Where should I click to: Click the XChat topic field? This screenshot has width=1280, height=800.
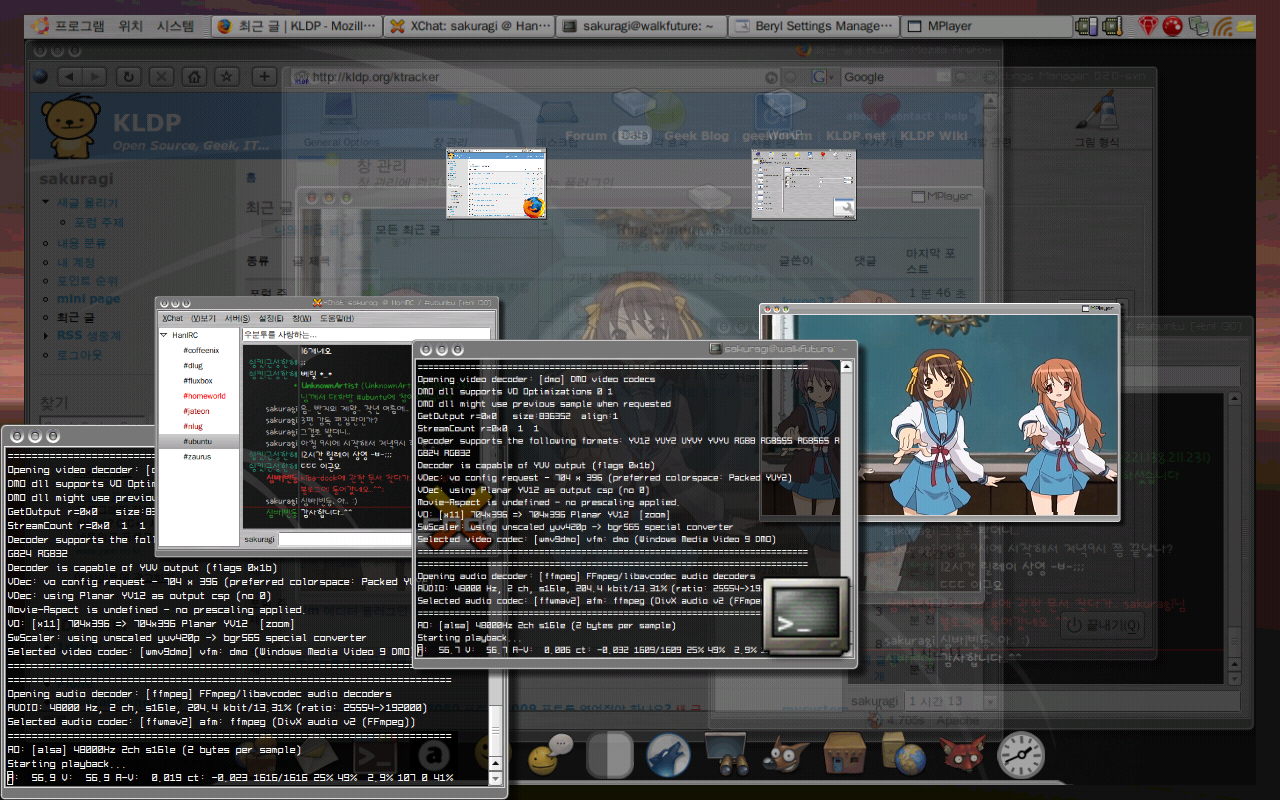[x=366, y=334]
